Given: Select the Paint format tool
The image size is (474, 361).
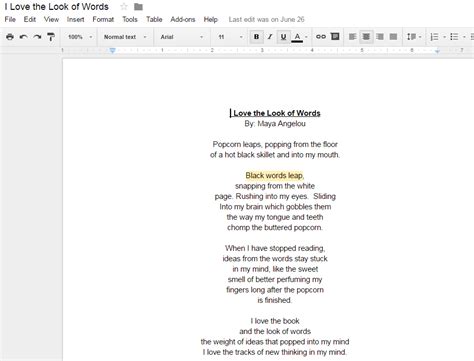Looking at the screenshot, I should tap(51, 37).
